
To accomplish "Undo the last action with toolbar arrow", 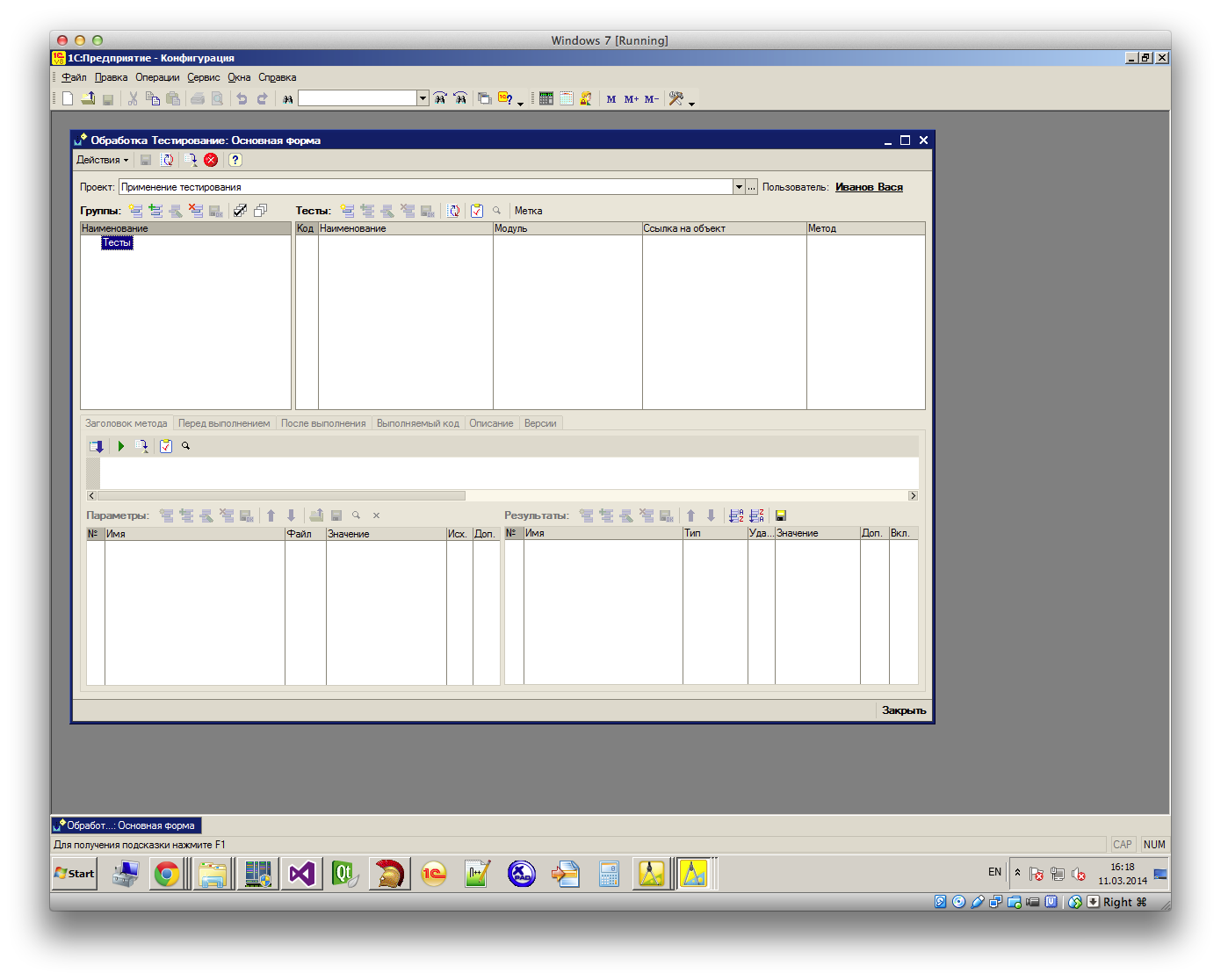I will tap(242, 98).
